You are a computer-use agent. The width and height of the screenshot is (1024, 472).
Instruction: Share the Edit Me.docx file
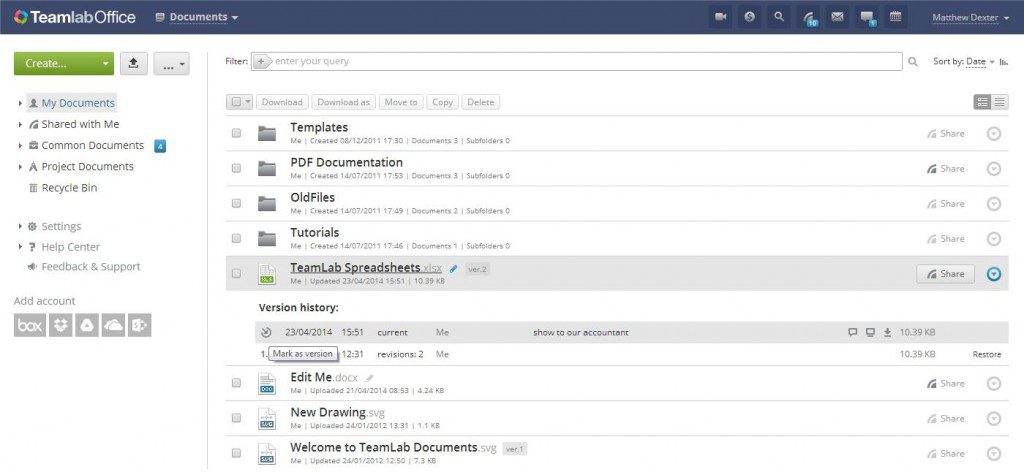coord(945,383)
